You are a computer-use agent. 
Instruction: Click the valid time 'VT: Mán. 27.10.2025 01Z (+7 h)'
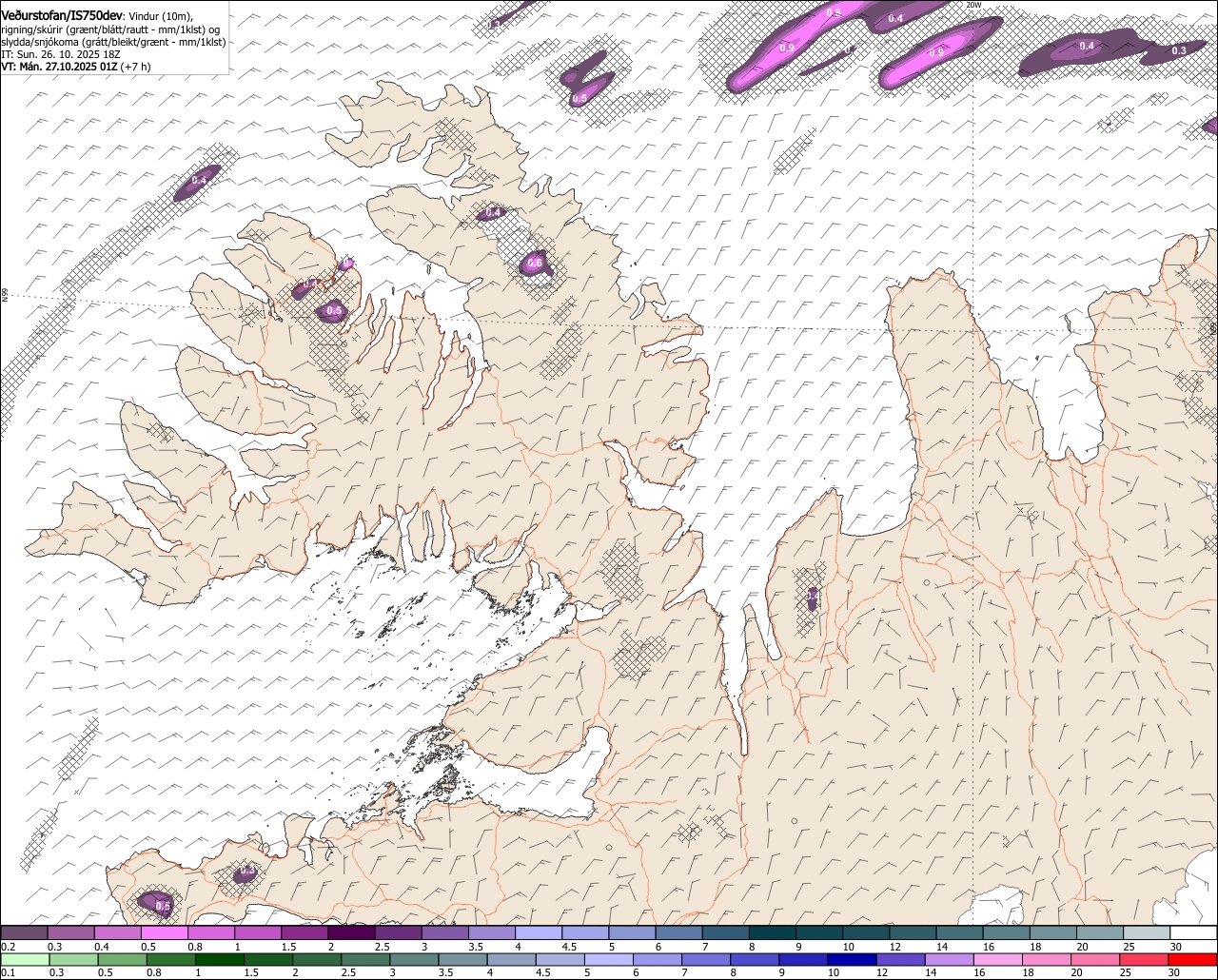click(75, 67)
